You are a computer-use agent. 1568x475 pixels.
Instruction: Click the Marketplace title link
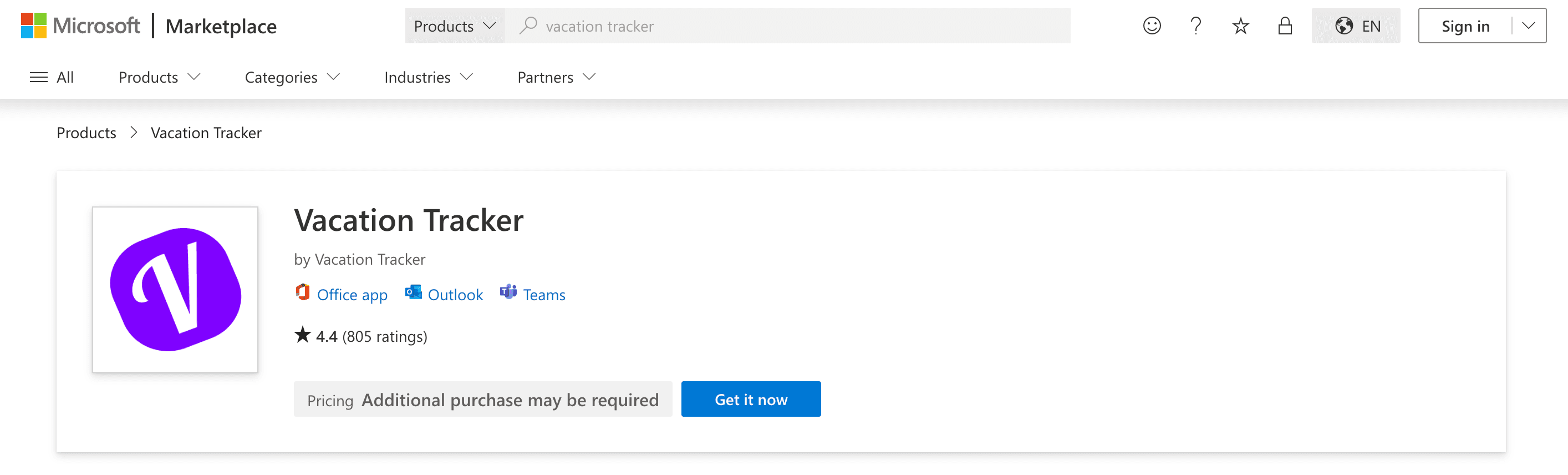(221, 26)
